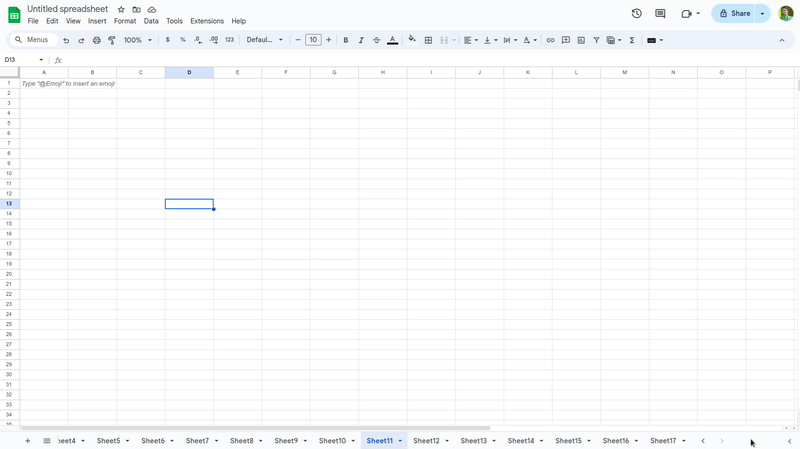Open the Help menu
This screenshot has height=449, width=800.
coord(239,21)
